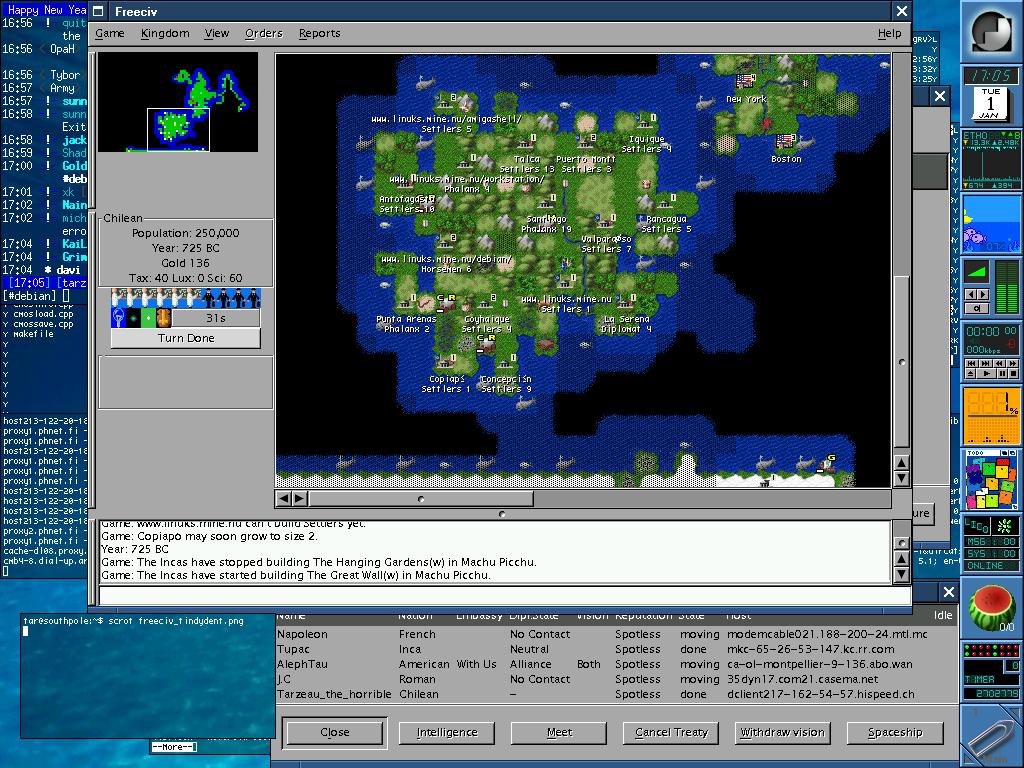Click the chat message input field
Viewport: 1024px width, 768px height.
click(x=495, y=596)
